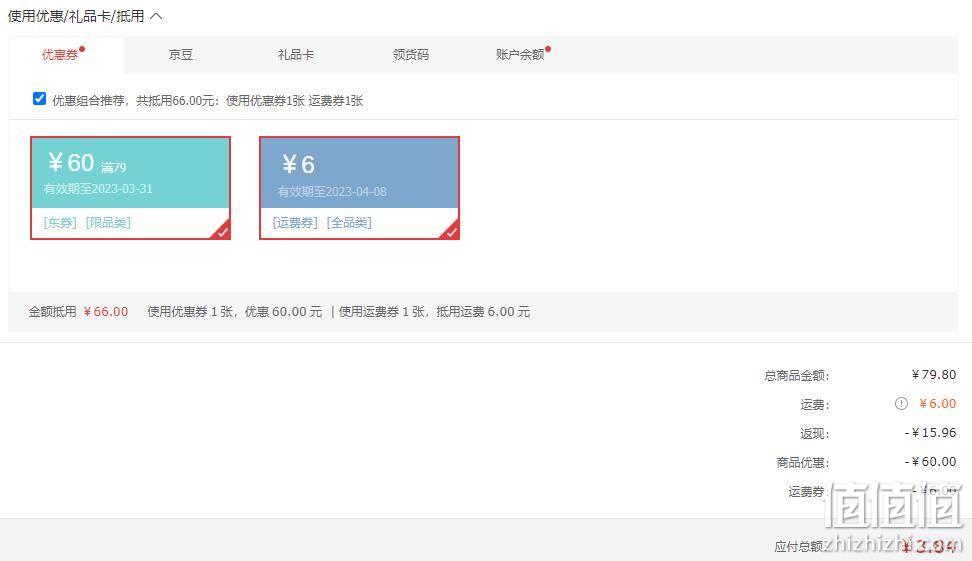This screenshot has width=972, height=561.
Task: Click the 使用优惠/礼品卡/抵用 heading text
Action: point(76,16)
